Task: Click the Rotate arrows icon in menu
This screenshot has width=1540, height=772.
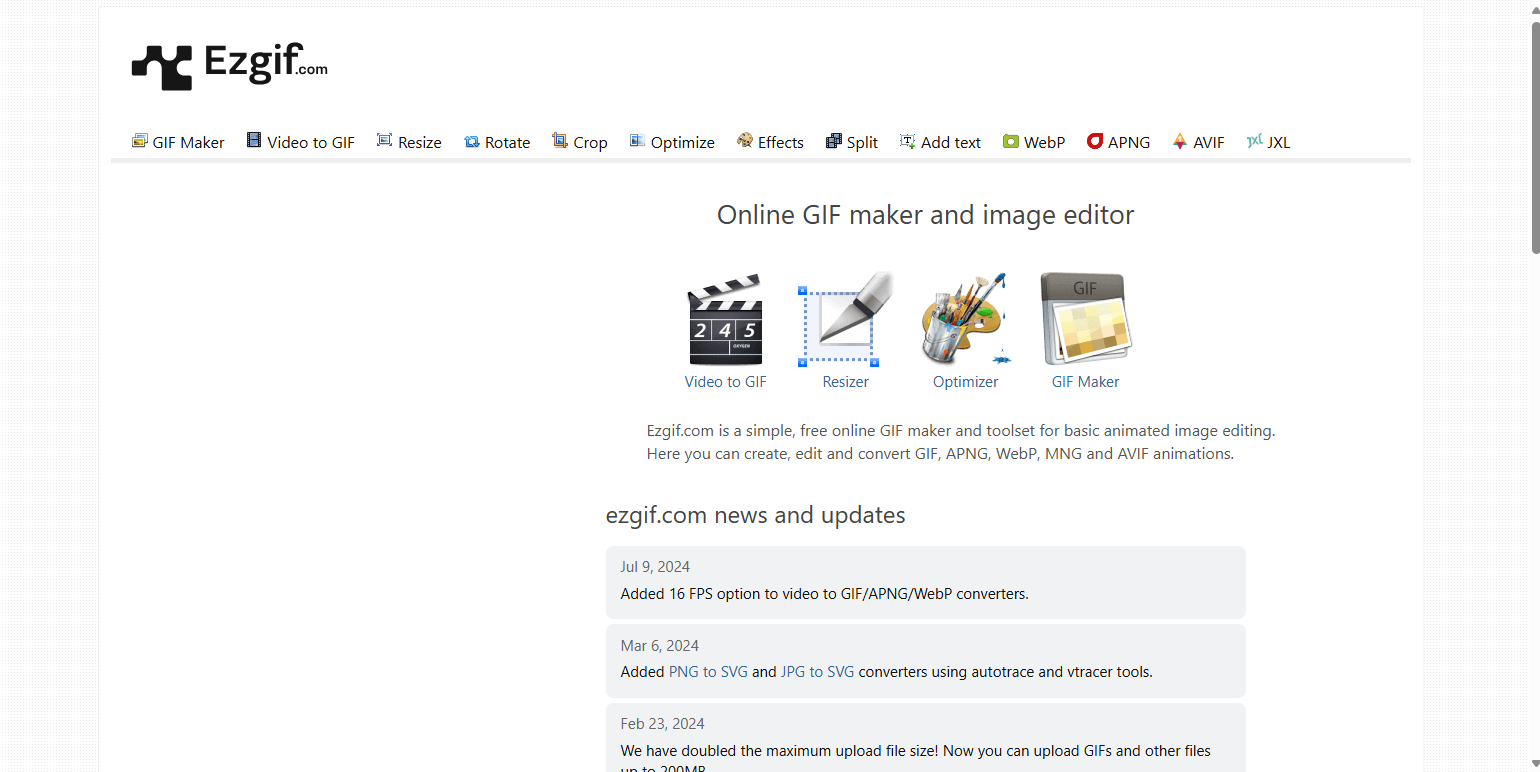Action: point(472,142)
